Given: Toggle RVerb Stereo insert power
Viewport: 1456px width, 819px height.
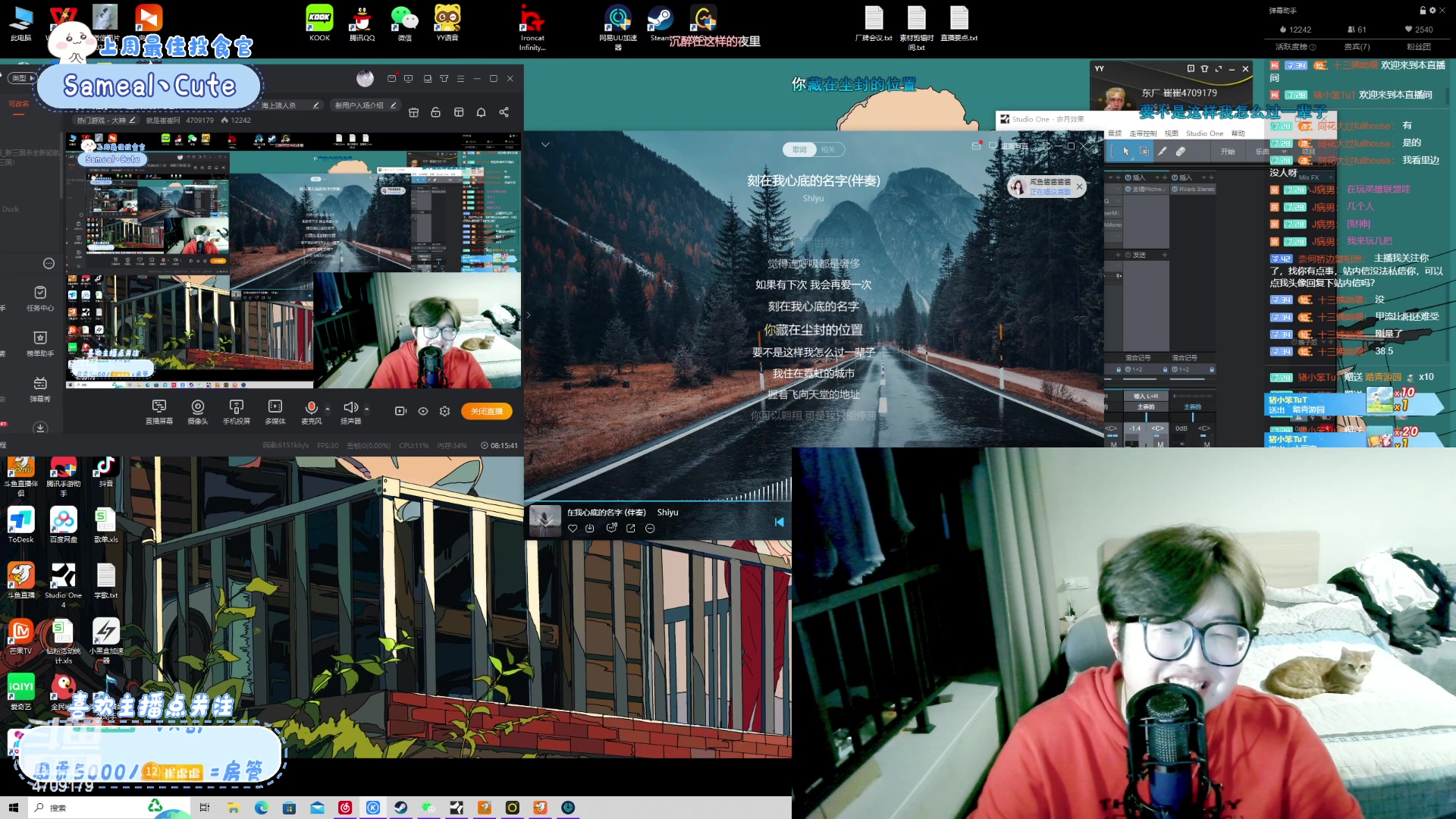Looking at the screenshot, I should [1175, 190].
